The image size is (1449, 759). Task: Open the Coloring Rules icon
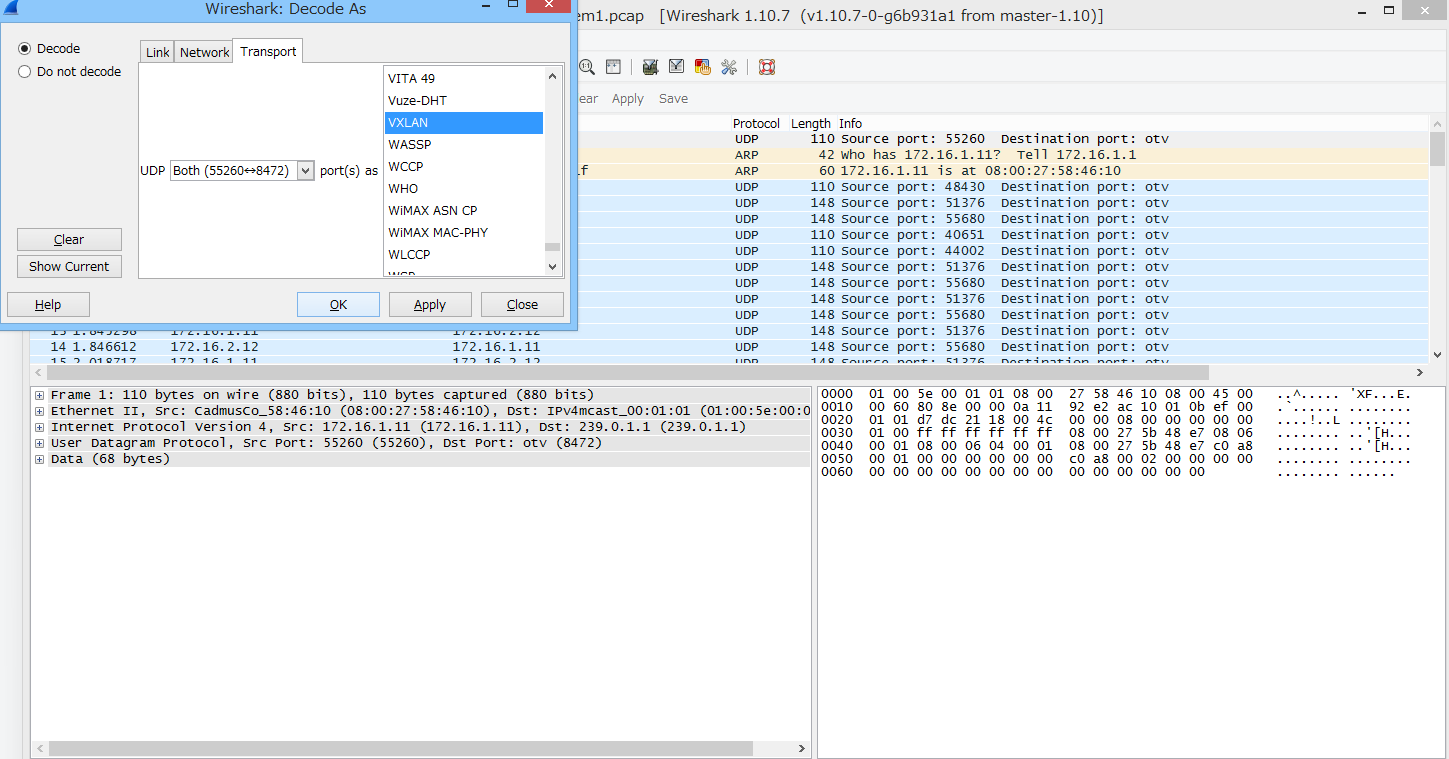click(703, 67)
